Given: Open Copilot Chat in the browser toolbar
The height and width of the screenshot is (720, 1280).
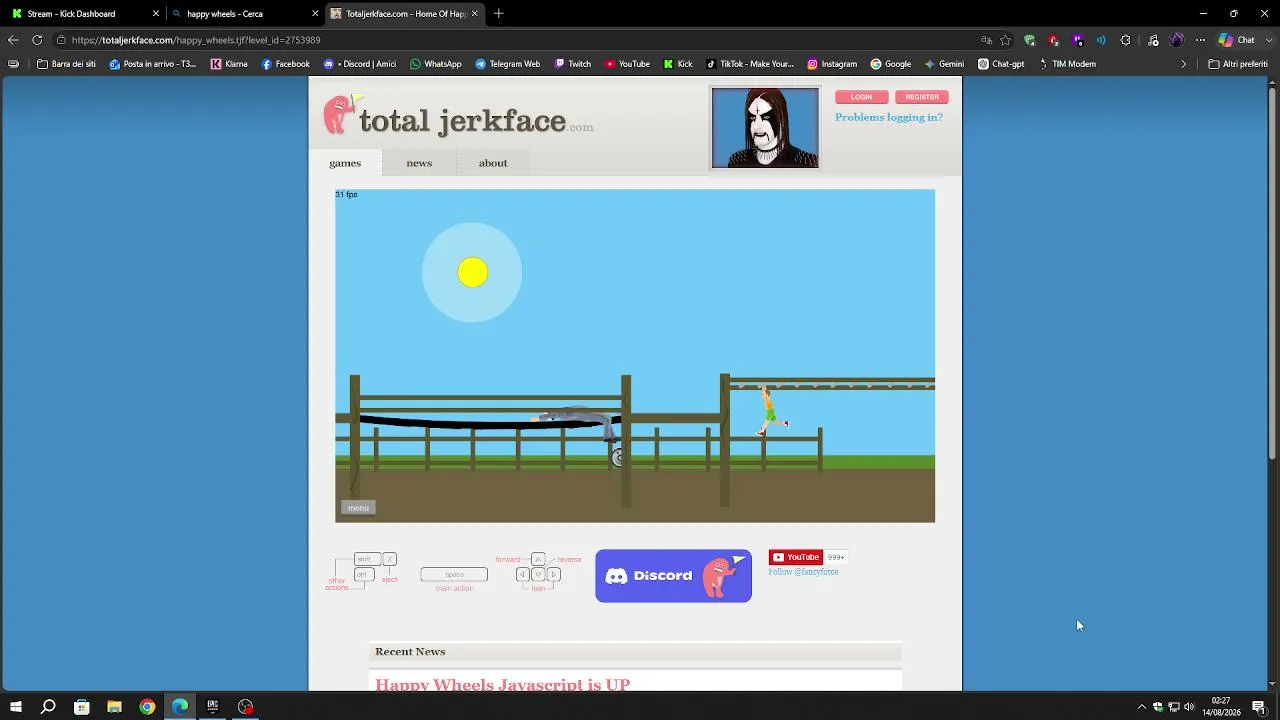Looking at the screenshot, I should [x=1237, y=40].
